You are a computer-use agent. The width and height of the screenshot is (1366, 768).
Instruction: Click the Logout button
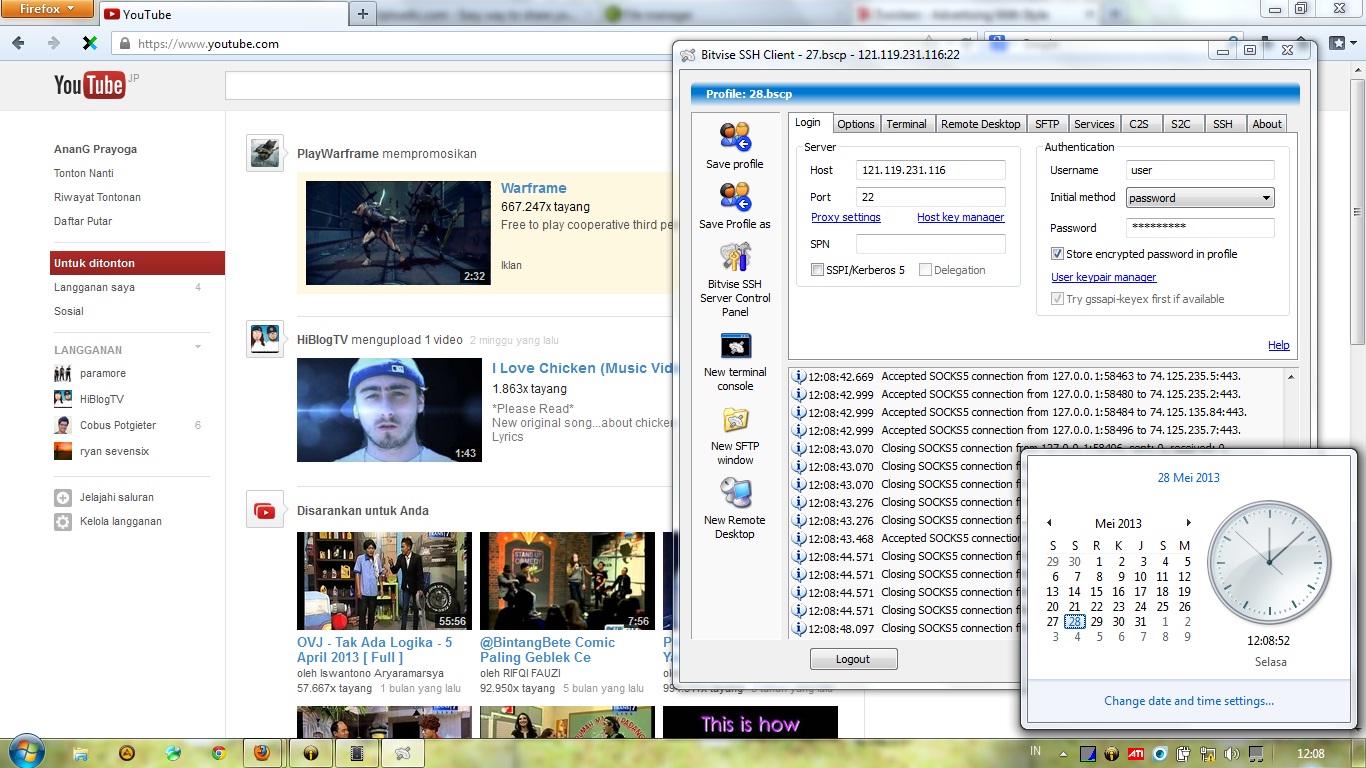coord(853,659)
